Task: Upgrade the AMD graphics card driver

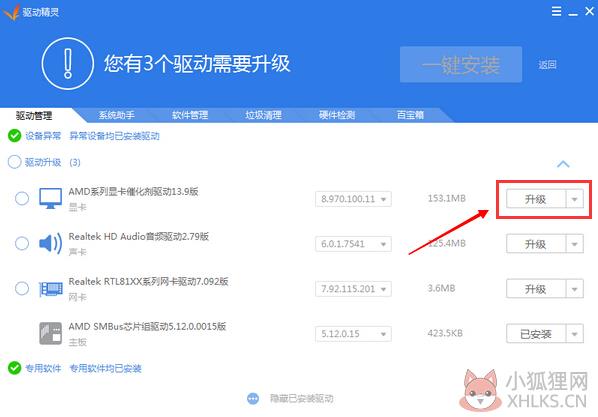Action: [536, 199]
